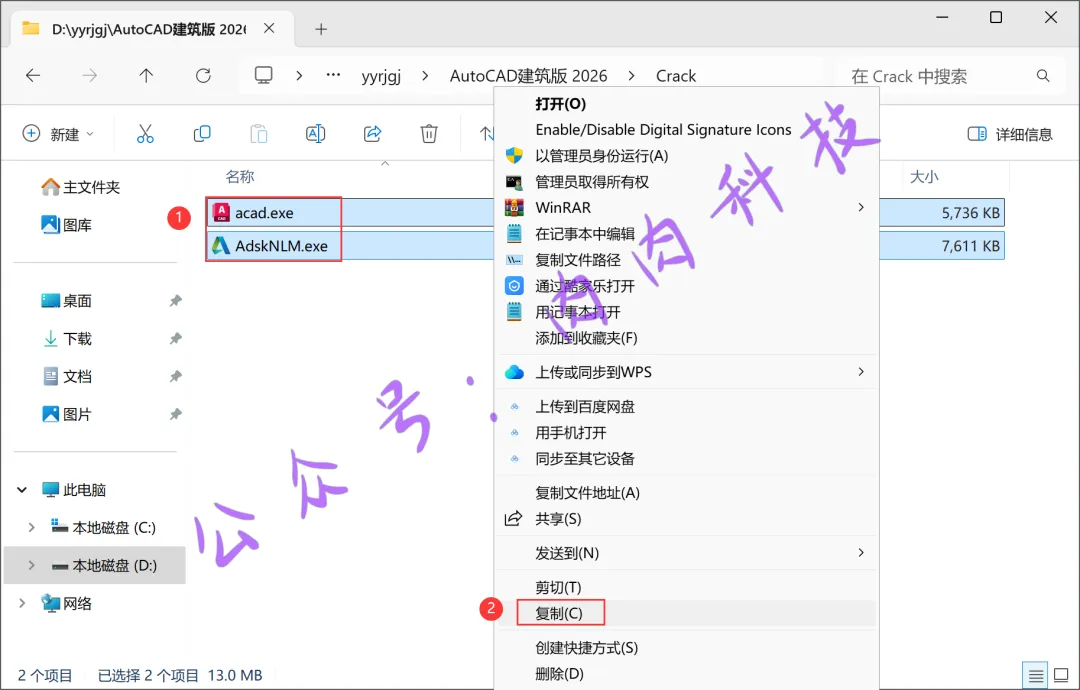The width and height of the screenshot is (1080, 690).
Task: Switch to large icons view icon
Action: (1061, 676)
